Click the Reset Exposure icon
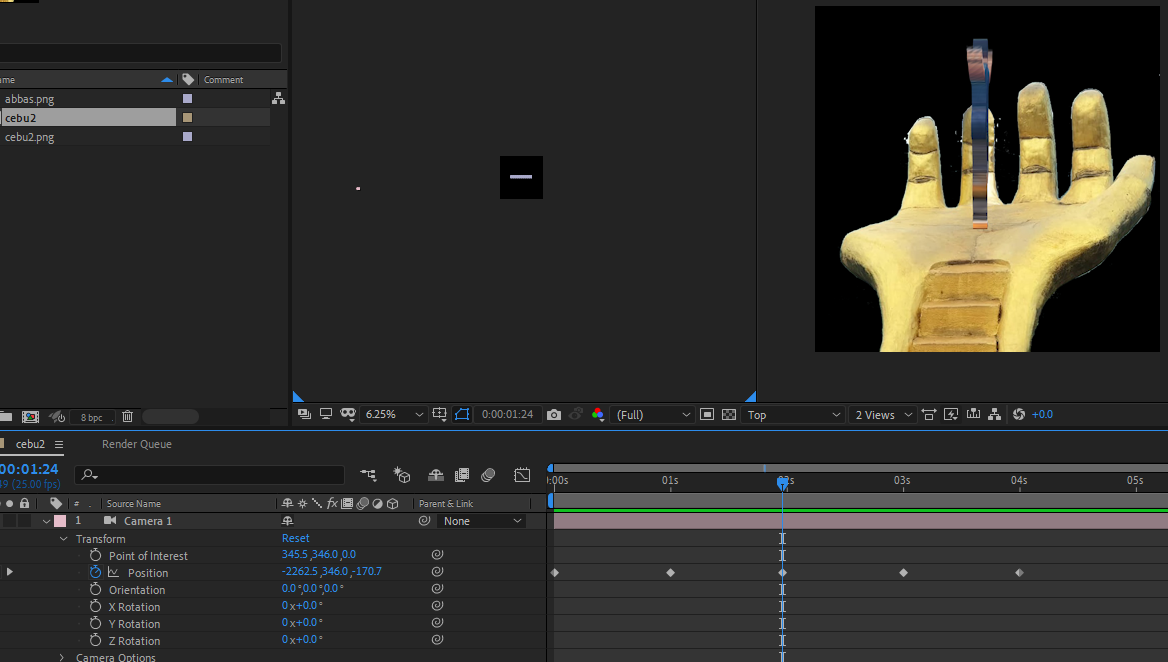 click(x=1019, y=415)
